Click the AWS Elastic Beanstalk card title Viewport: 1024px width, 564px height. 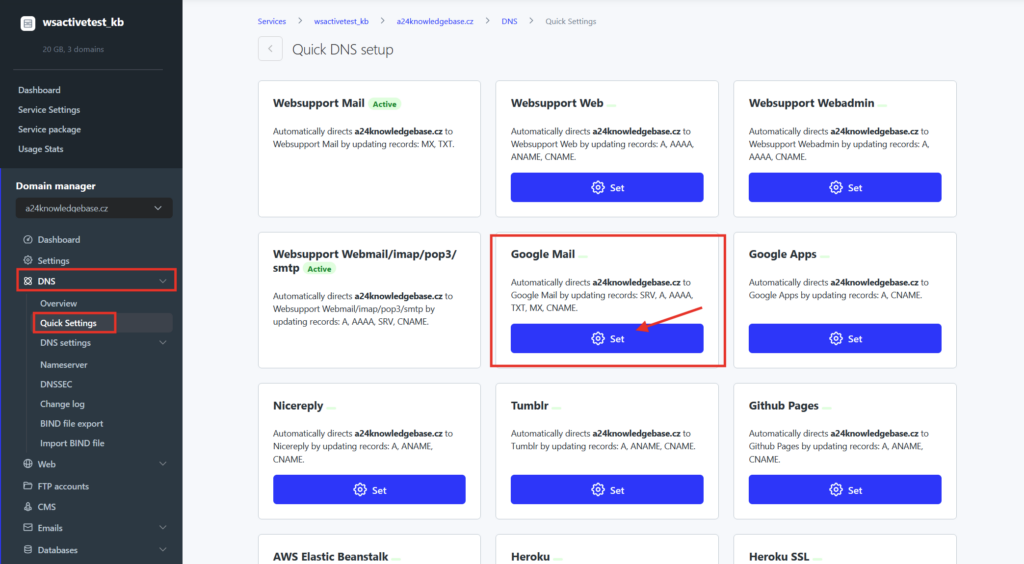tap(330, 557)
